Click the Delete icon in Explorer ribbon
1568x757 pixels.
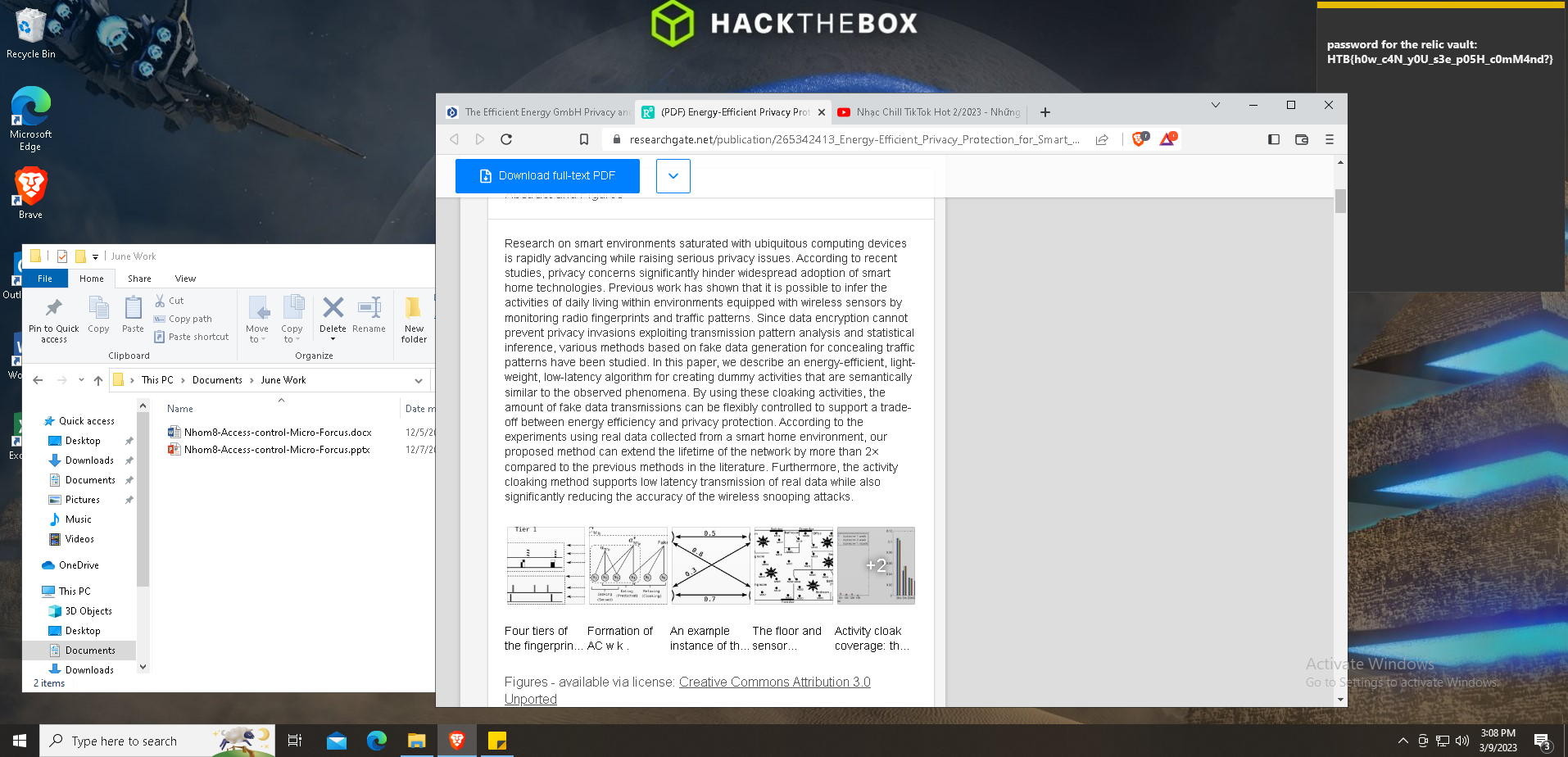point(333,315)
